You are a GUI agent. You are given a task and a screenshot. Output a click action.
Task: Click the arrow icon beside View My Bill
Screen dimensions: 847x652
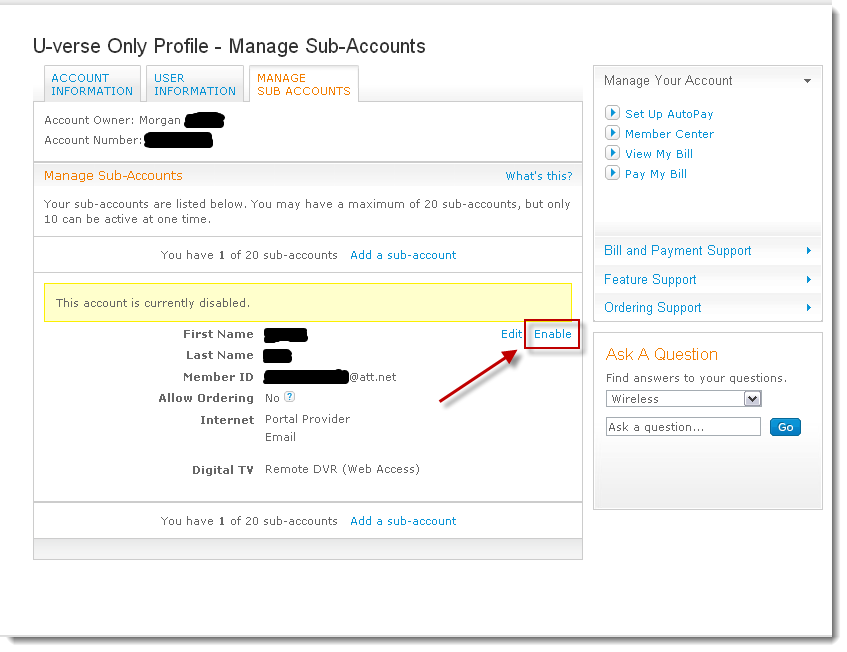(613, 153)
